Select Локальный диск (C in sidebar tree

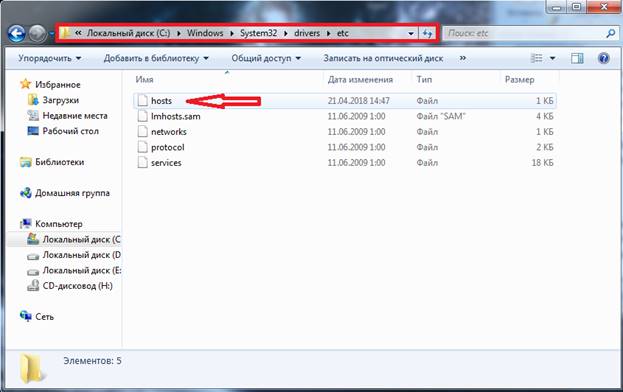(x=81, y=239)
